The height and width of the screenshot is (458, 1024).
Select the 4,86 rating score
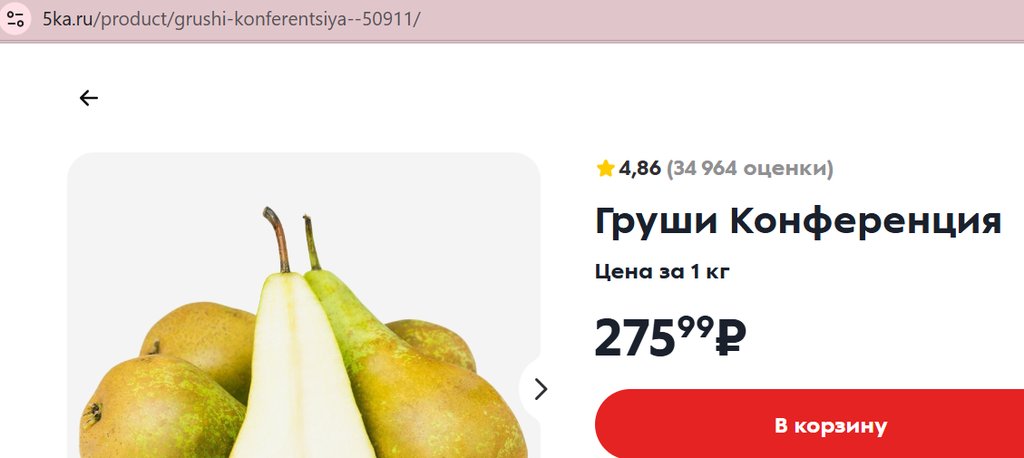point(640,169)
